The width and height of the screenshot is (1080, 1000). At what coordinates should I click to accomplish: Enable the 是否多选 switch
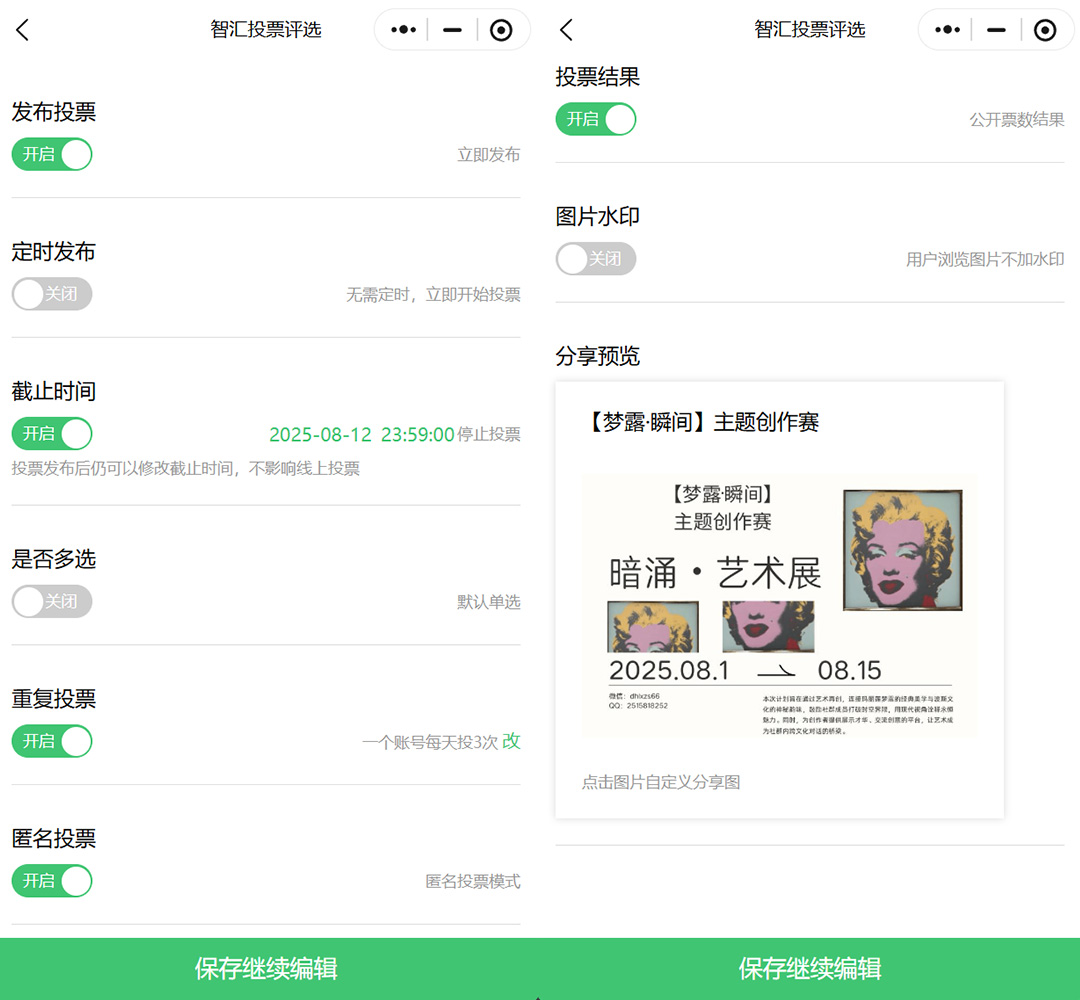tap(52, 601)
